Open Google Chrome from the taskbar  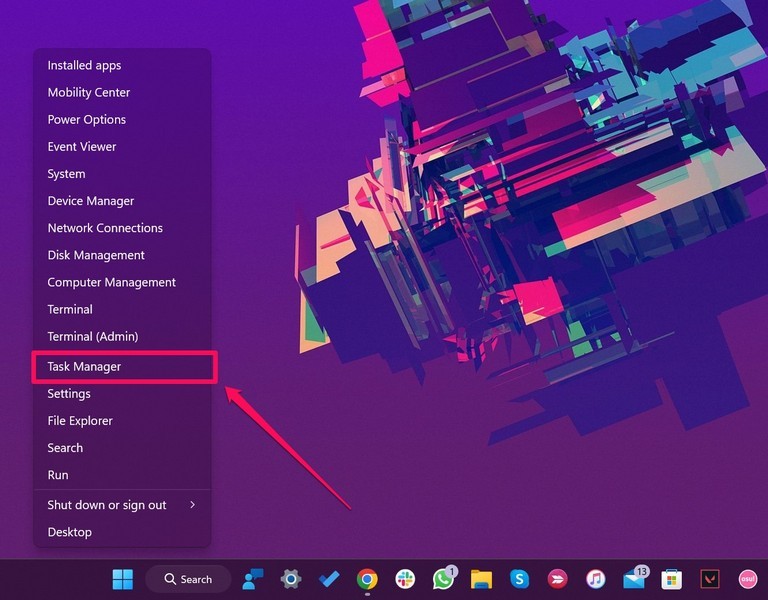tap(367, 579)
